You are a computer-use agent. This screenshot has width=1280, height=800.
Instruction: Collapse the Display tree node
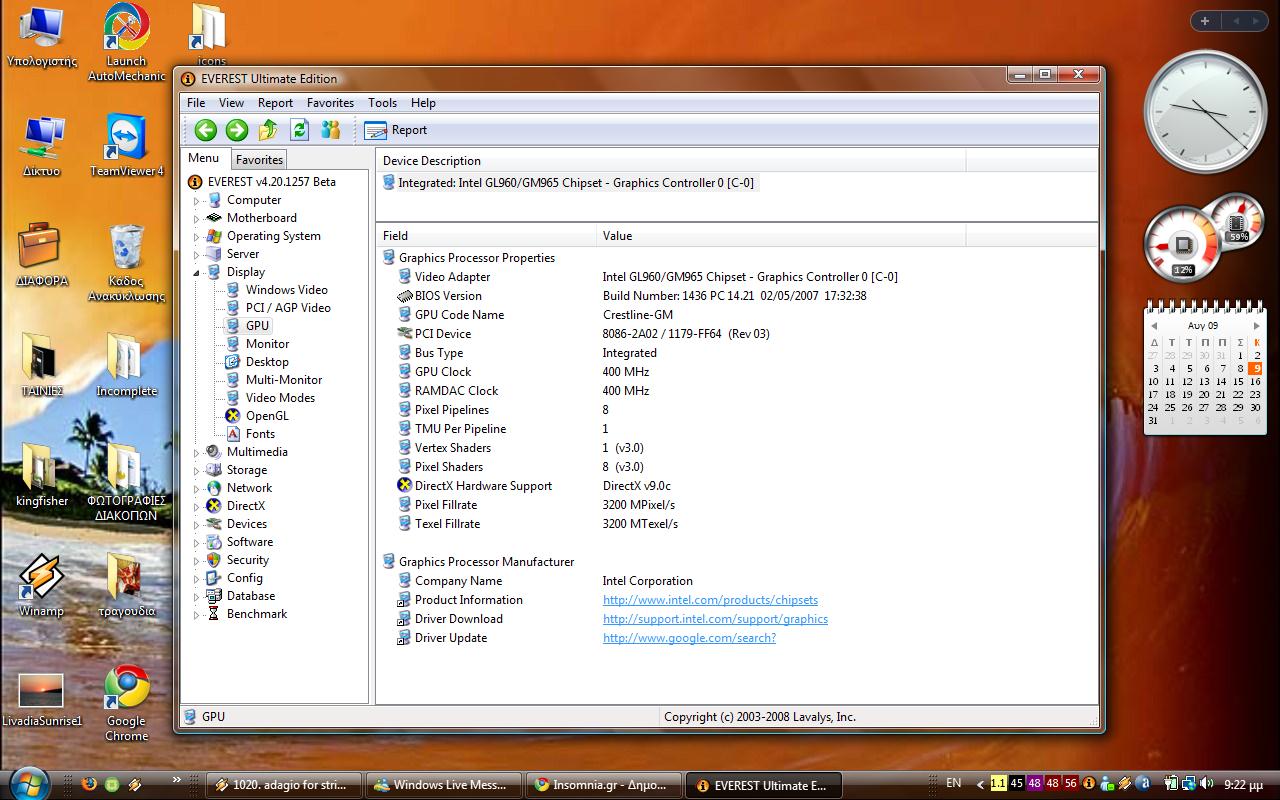(x=197, y=272)
